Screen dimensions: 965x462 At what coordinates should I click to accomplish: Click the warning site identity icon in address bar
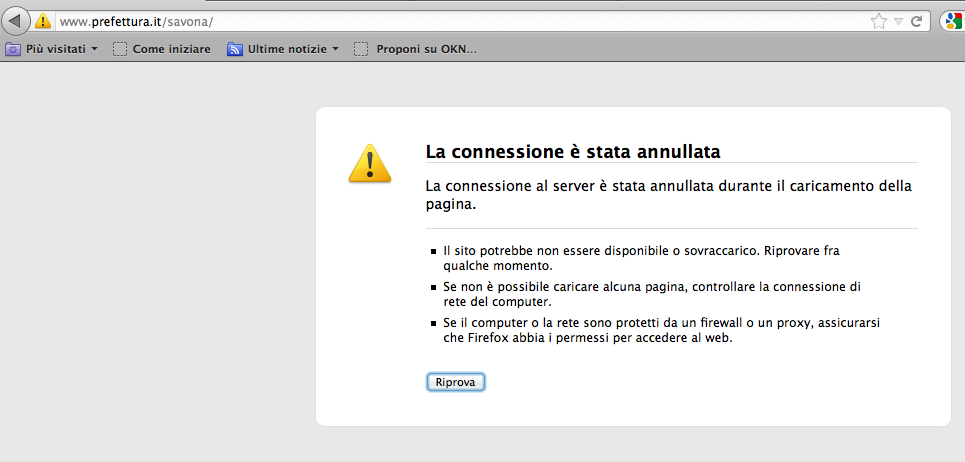(43, 21)
